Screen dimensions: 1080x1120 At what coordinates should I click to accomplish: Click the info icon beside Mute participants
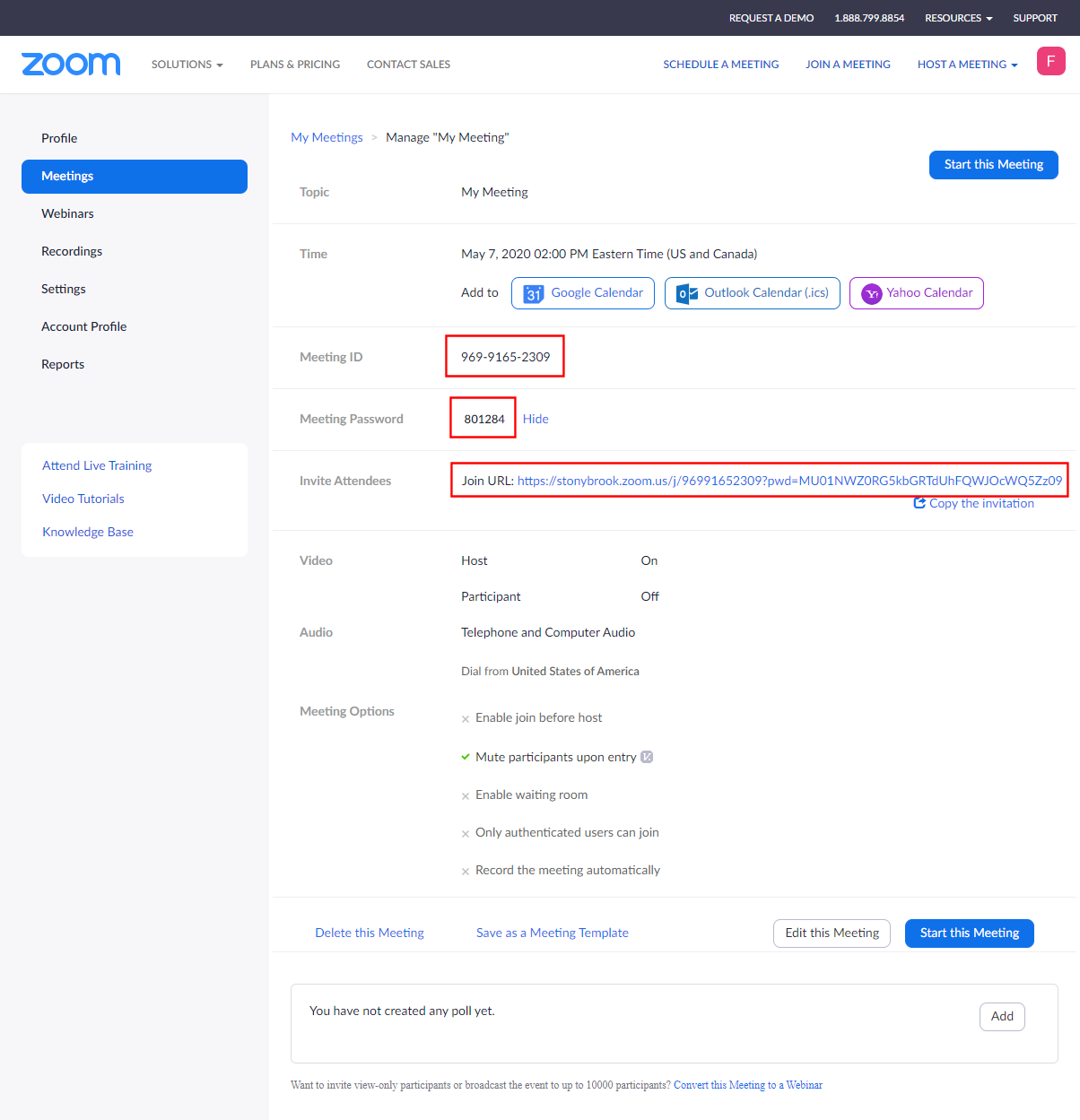647,757
